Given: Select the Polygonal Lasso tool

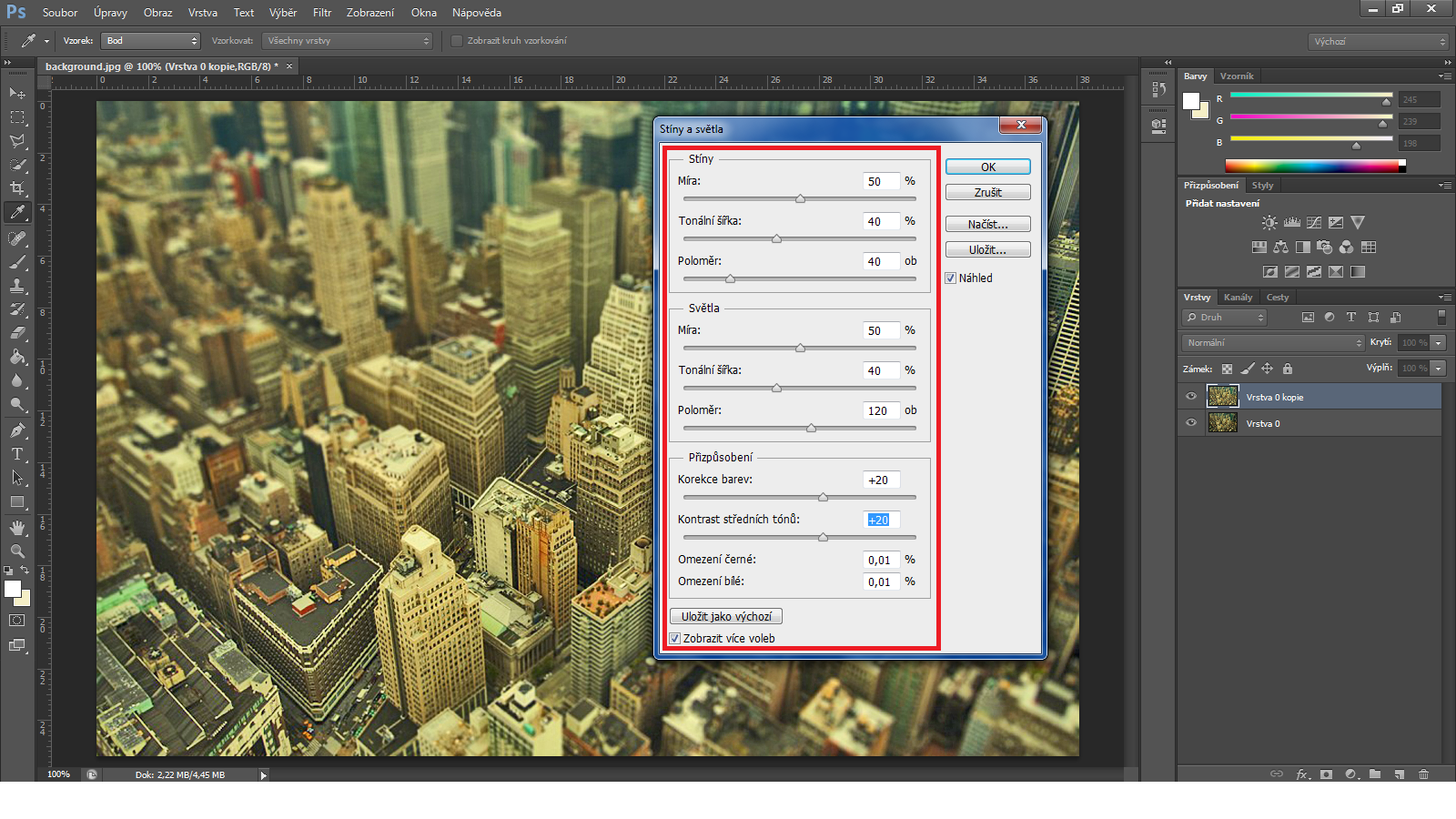Looking at the screenshot, I should 17,141.
